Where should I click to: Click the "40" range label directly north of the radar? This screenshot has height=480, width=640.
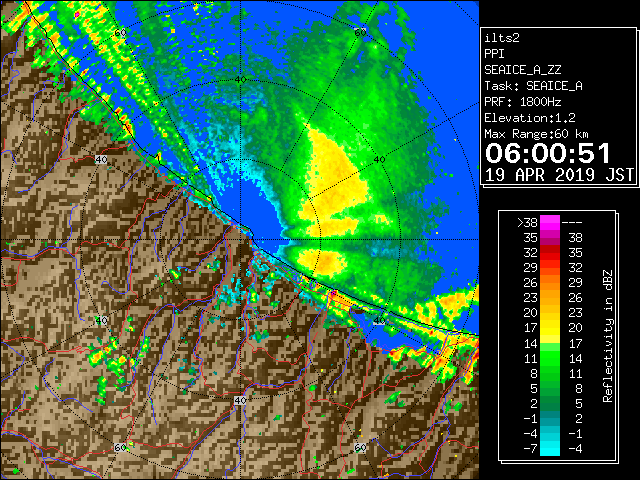(x=240, y=80)
